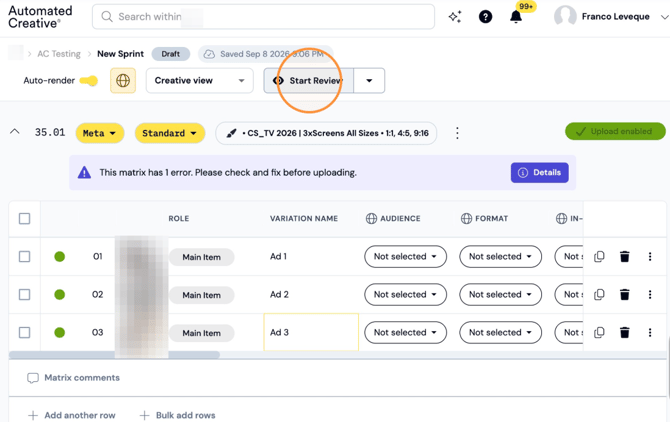The image size is (670, 422).
Task: Open the Standard type dropdown
Action: (x=170, y=133)
